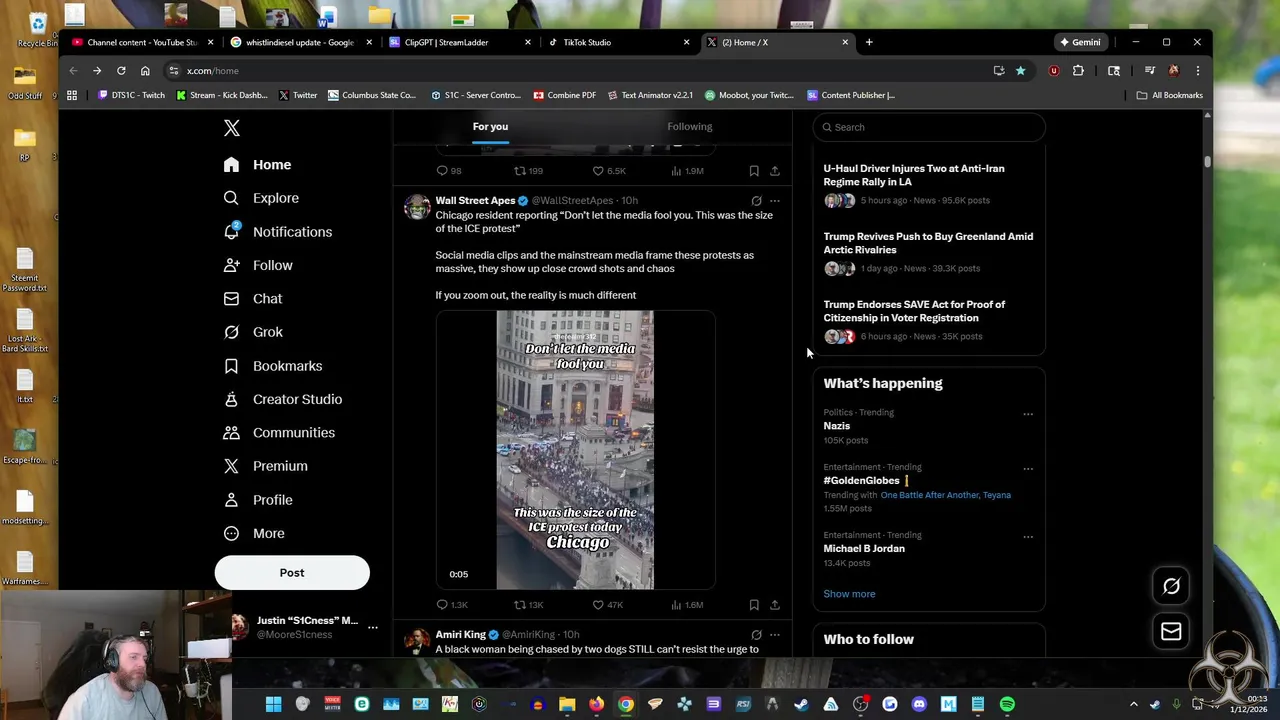
Task: Open Creator Studio in the sidebar
Action: [284, 399]
